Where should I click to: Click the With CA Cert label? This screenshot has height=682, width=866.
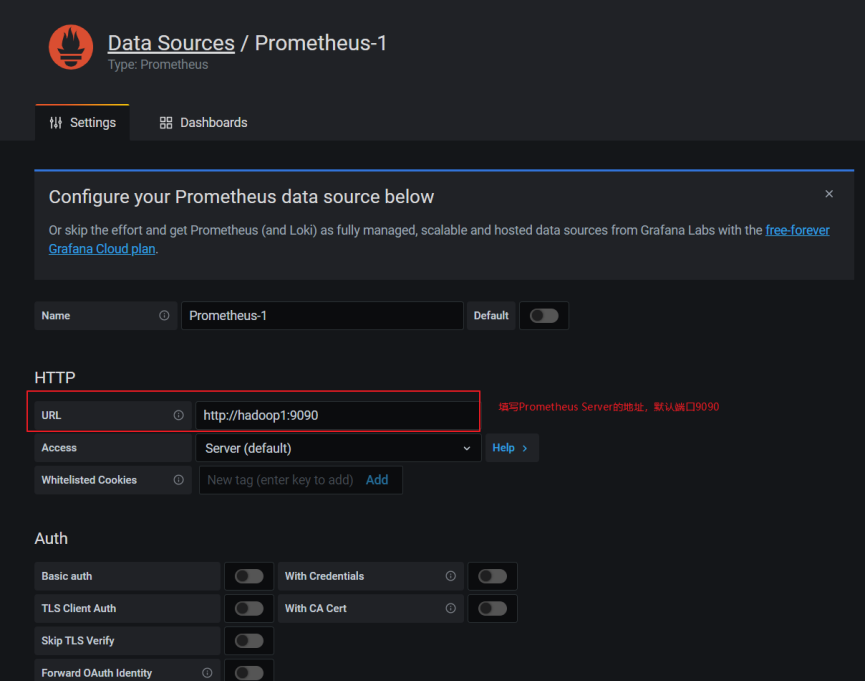click(x=315, y=608)
